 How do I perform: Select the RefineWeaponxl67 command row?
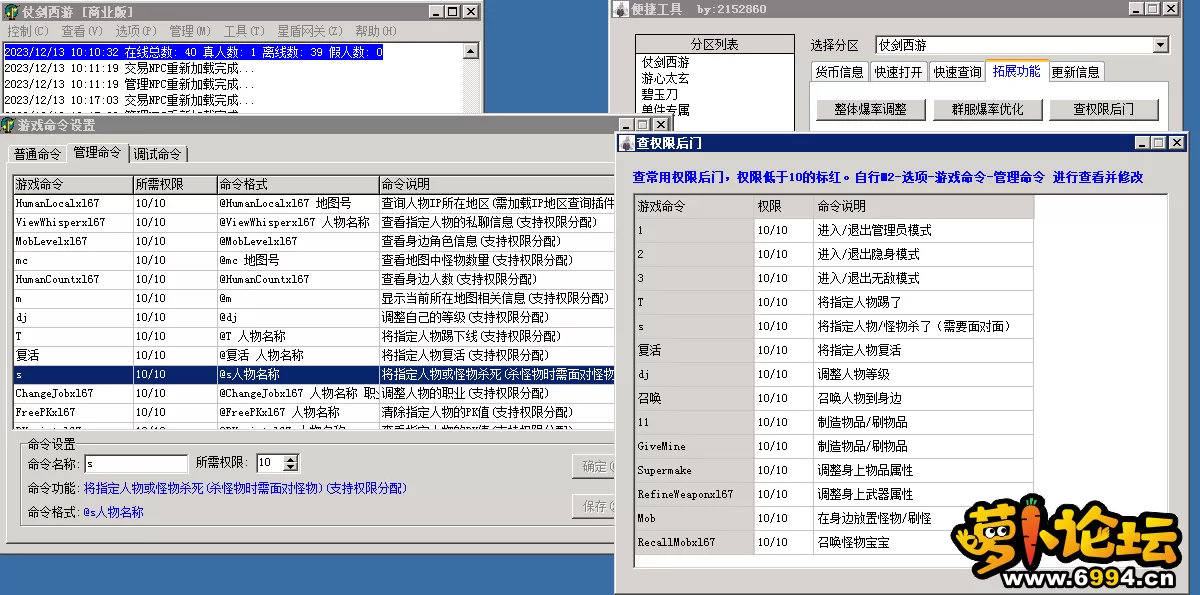[834, 494]
